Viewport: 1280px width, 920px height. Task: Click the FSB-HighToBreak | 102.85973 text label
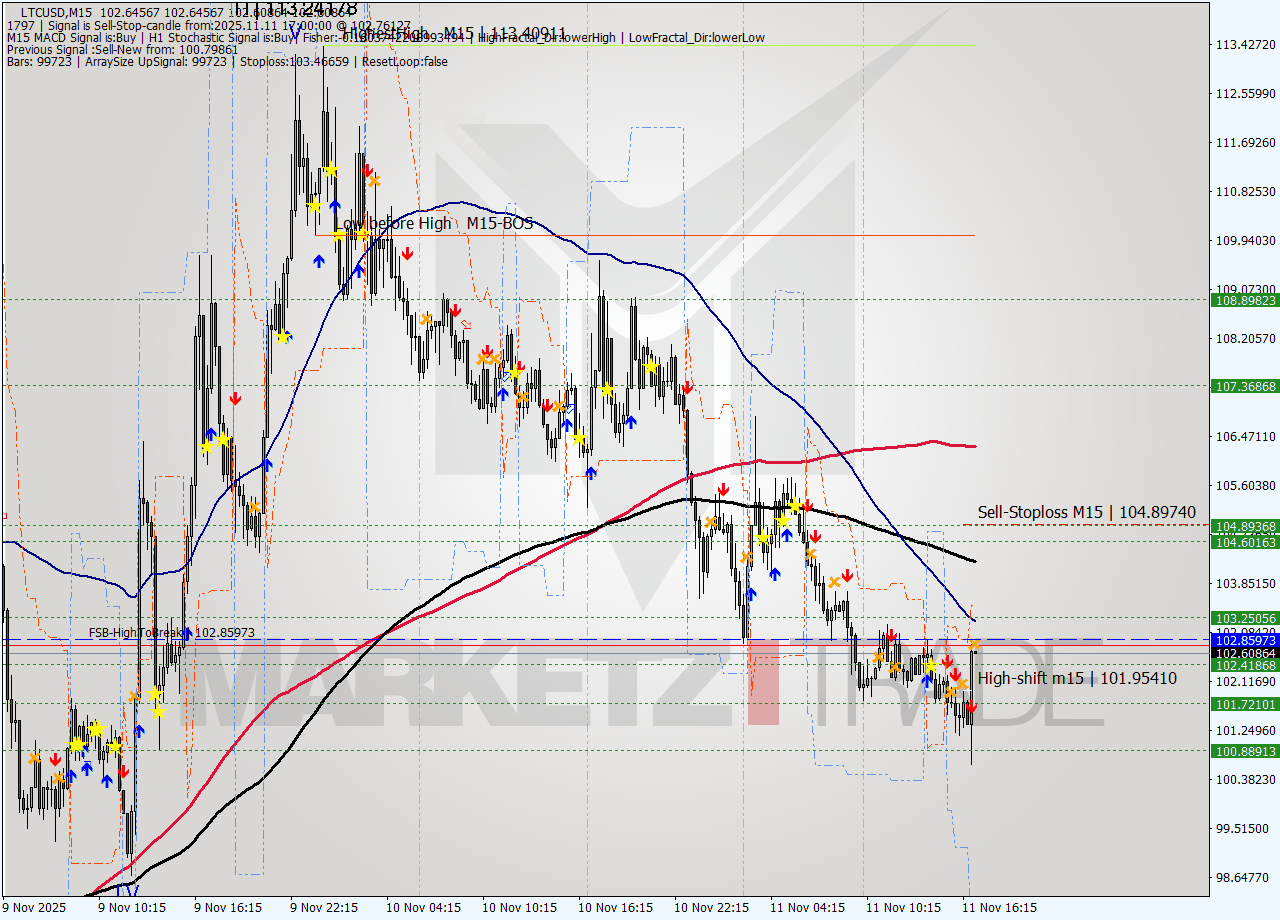tap(172, 632)
